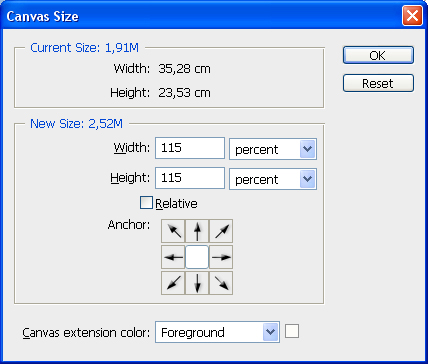428x364 pixels.
Task: Focus the New Size Height field
Action: [190, 178]
